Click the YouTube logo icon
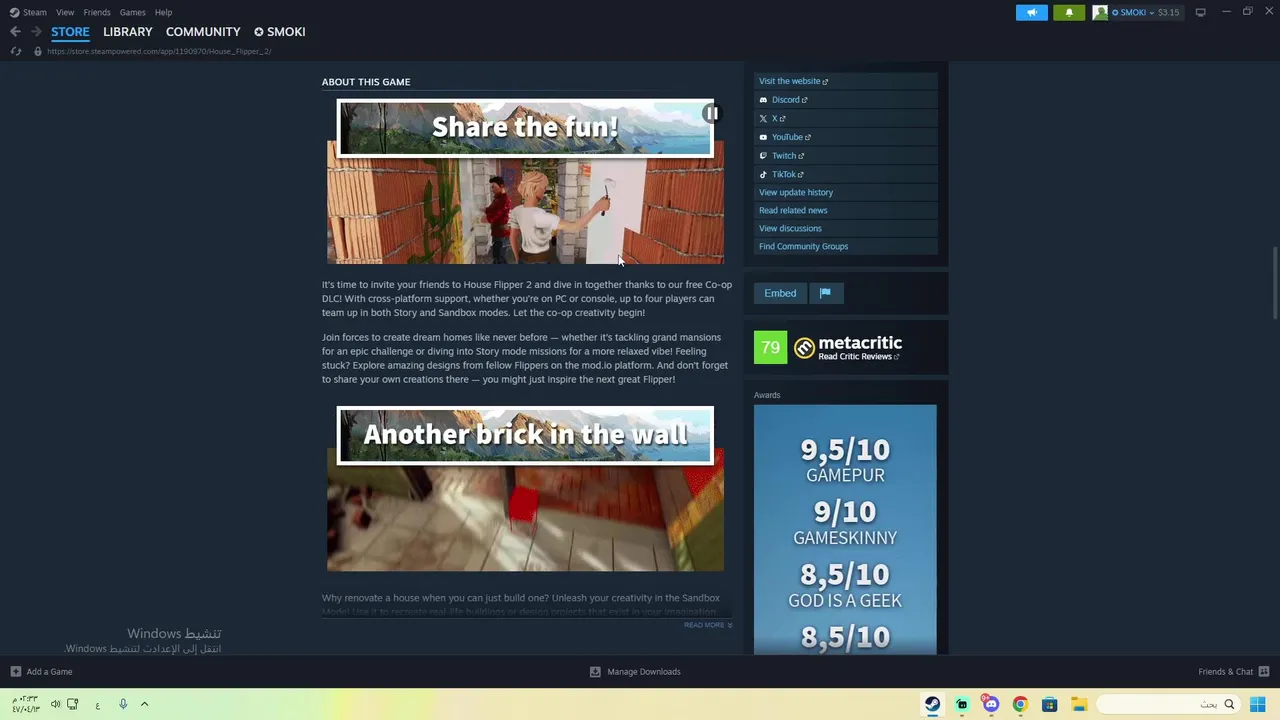This screenshot has height=720, width=1280. pos(763,137)
